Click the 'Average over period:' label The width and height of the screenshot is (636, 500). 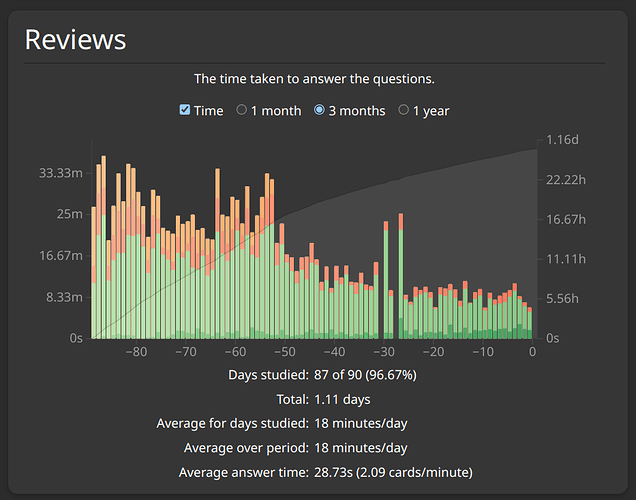[x=246, y=448]
